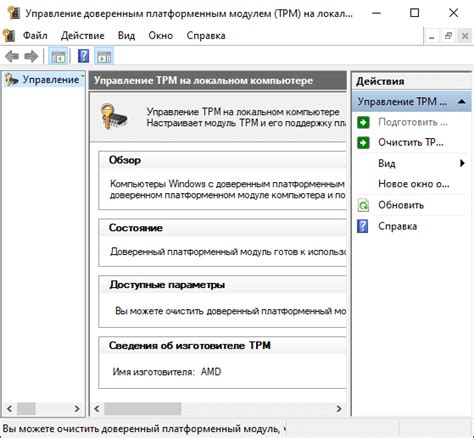
Task: Click the Back arrow toolbar icon
Action: click(x=12, y=56)
